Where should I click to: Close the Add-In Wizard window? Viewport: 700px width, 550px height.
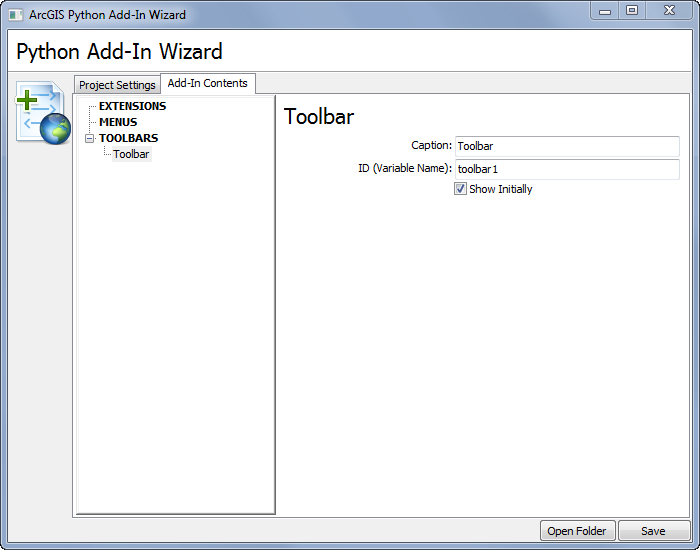(669, 11)
